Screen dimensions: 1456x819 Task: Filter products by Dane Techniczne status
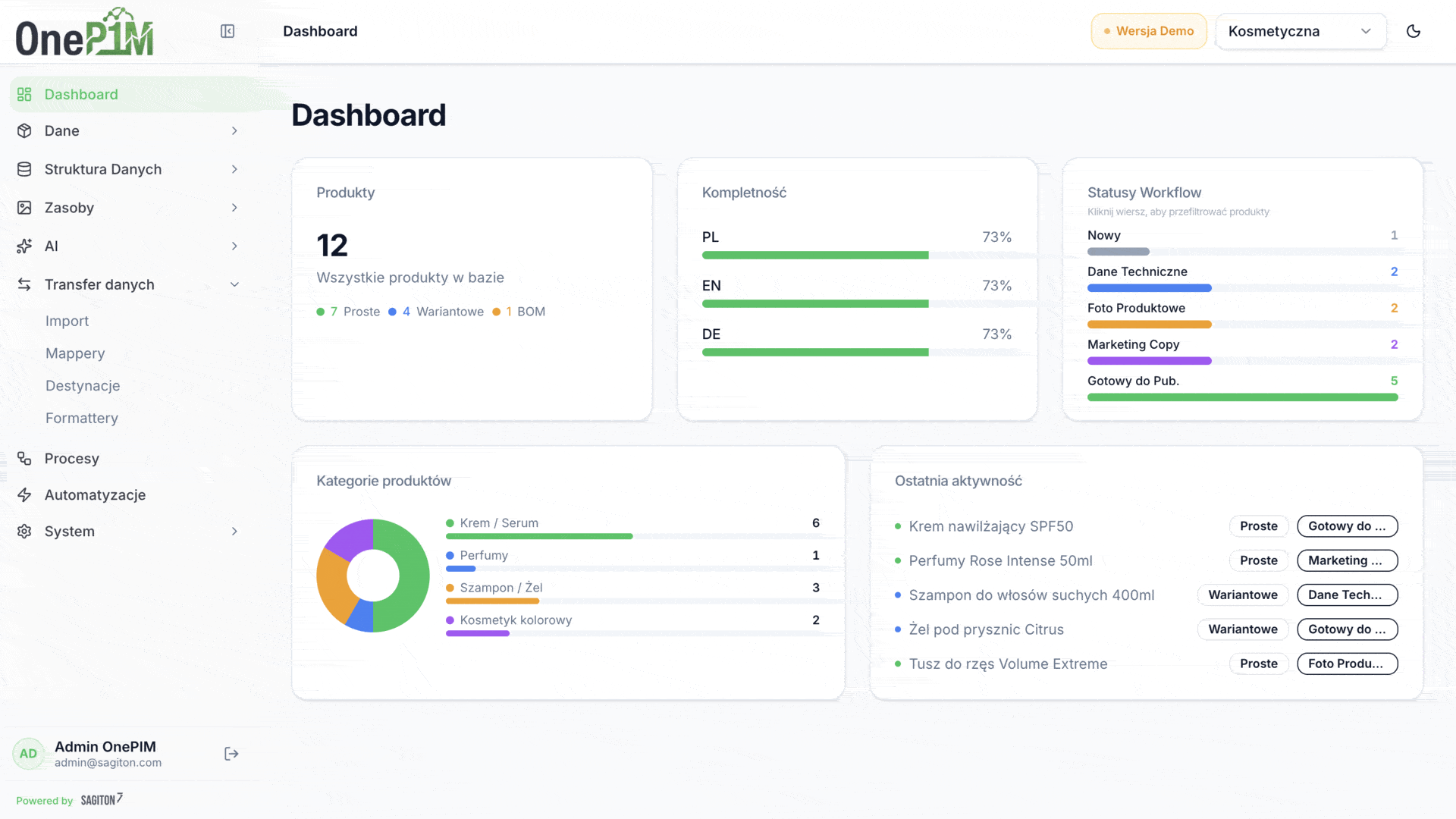coord(1242,279)
